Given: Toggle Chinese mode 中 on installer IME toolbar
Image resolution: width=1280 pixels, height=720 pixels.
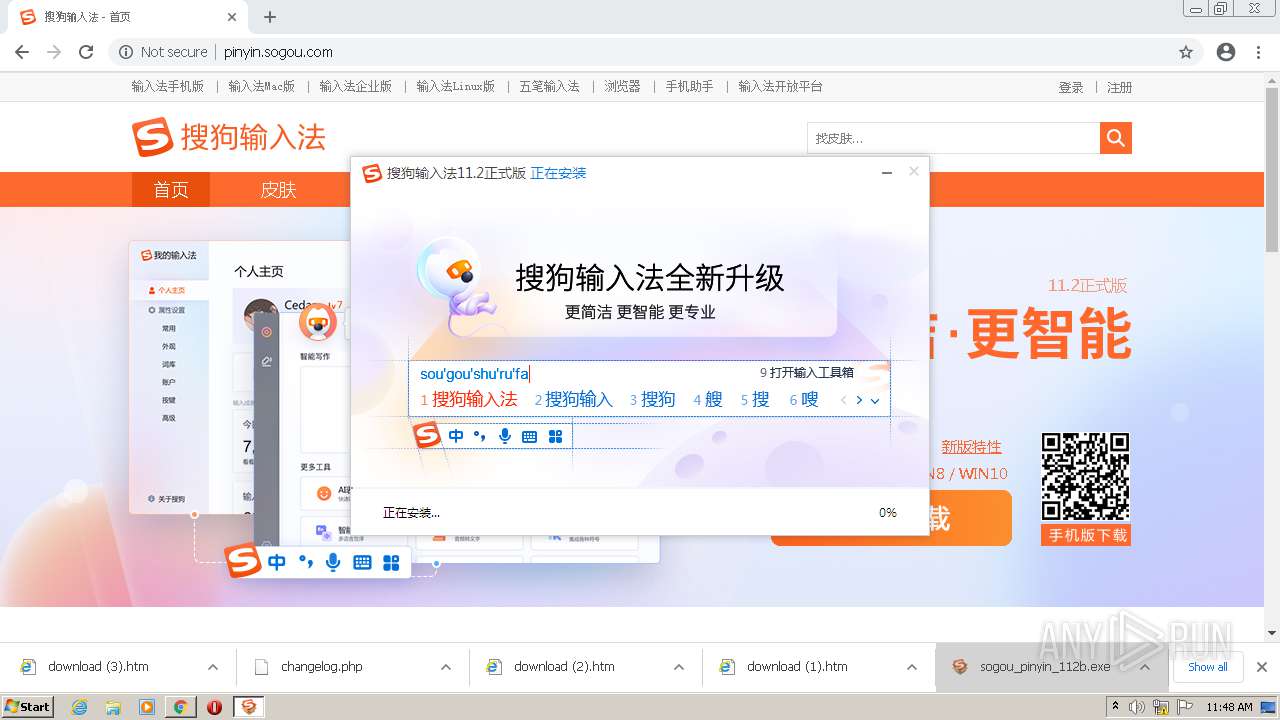Looking at the screenshot, I should [x=456, y=436].
